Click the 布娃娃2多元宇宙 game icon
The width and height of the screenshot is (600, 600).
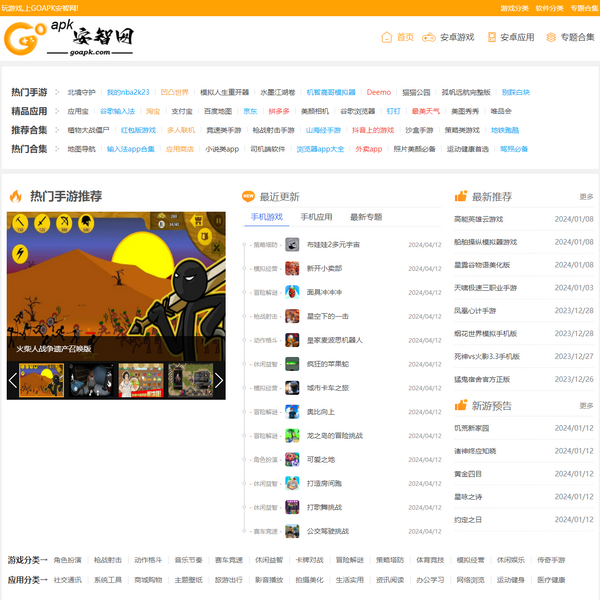click(x=292, y=244)
